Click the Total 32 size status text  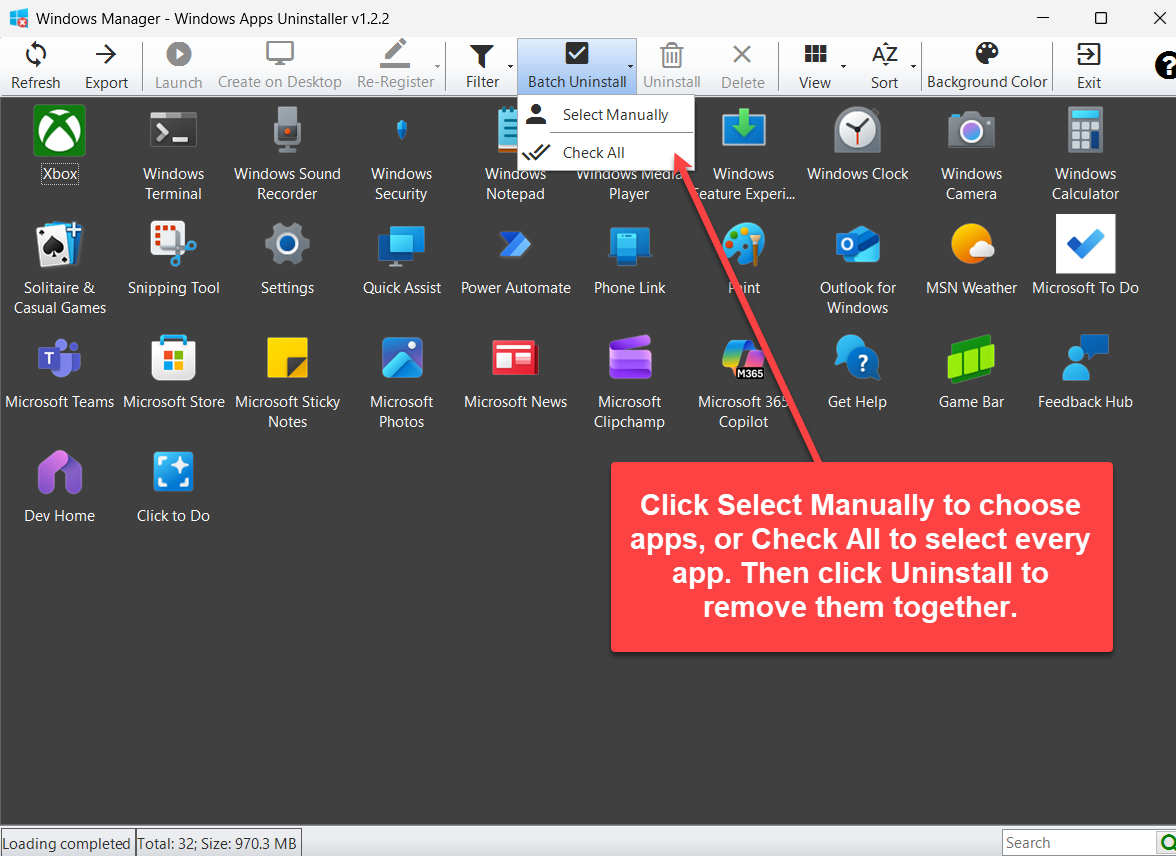pyautogui.click(x=218, y=843)
